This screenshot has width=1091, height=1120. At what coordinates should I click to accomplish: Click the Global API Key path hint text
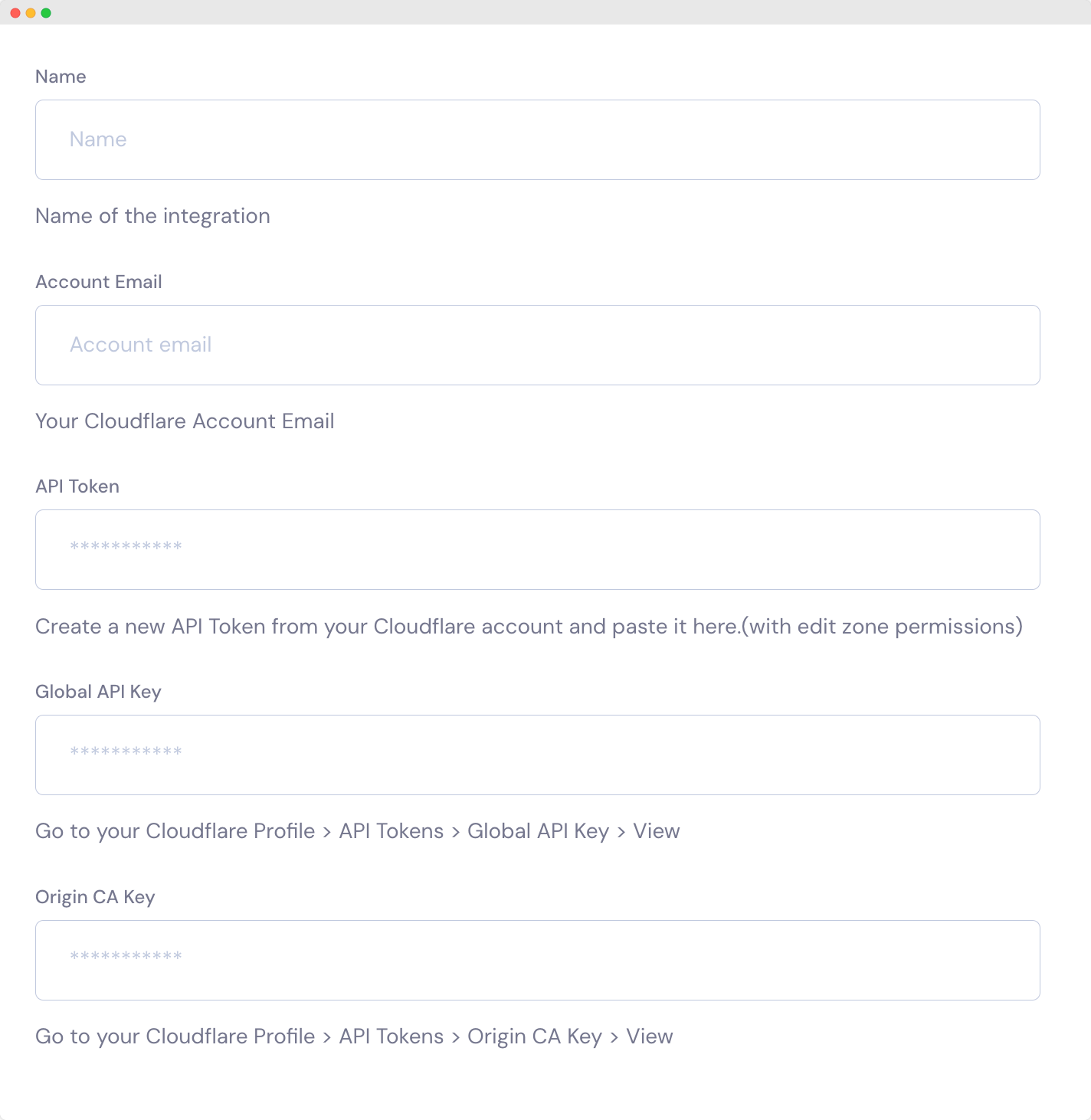pos(357,830)
